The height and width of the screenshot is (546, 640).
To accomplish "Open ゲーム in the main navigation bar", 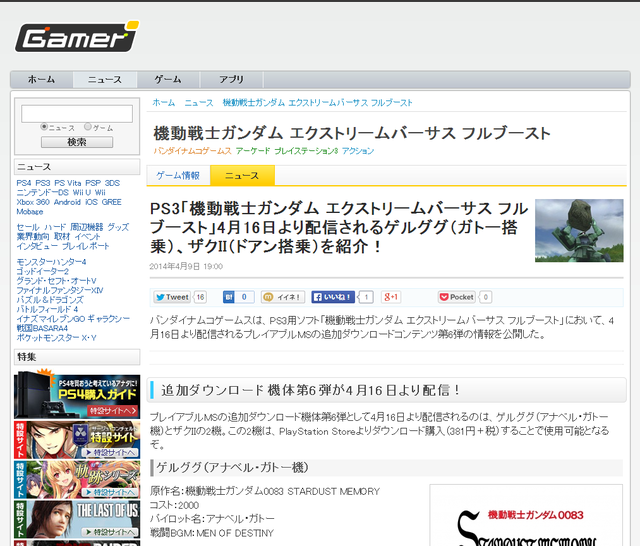I will (168, 79).
